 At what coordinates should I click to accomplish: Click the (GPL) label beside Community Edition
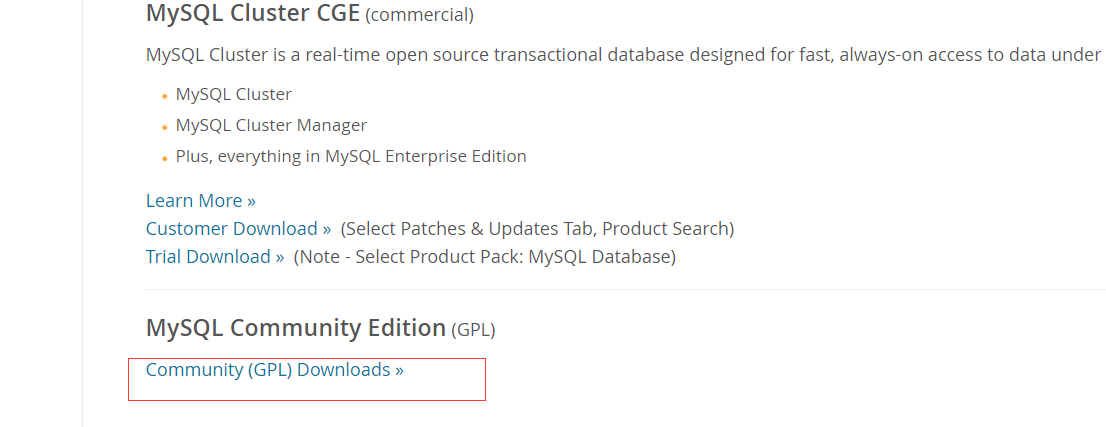pos(473,330)
